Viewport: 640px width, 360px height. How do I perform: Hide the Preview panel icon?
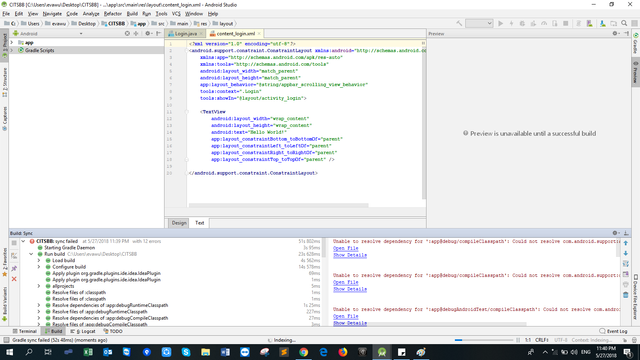(627, 33)
